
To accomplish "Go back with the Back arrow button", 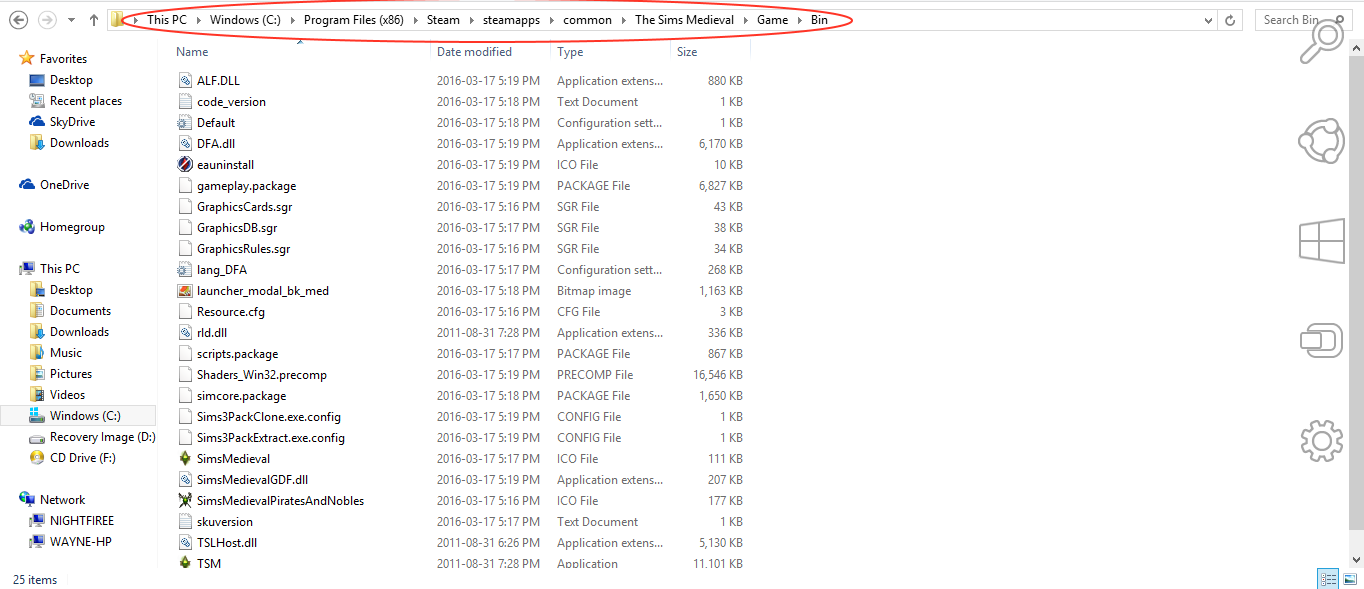I will (x=19, y=20).
